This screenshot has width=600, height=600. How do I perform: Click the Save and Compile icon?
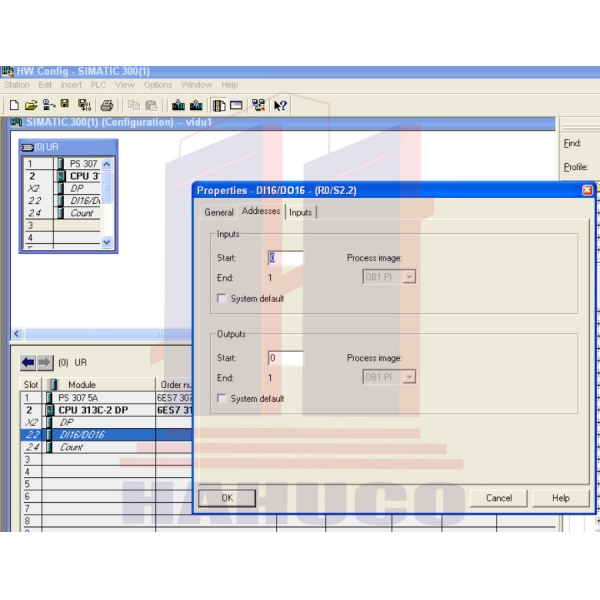(84, 105)
